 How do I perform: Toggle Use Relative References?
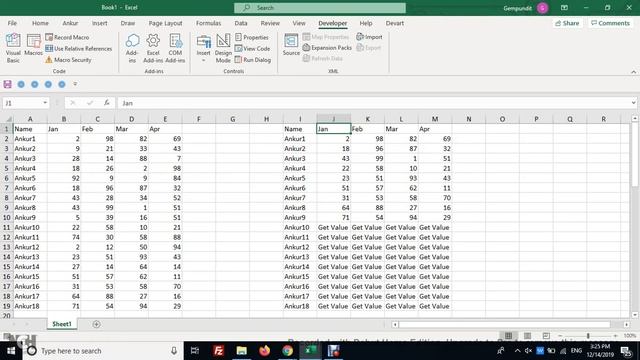(x=78, y=49)
